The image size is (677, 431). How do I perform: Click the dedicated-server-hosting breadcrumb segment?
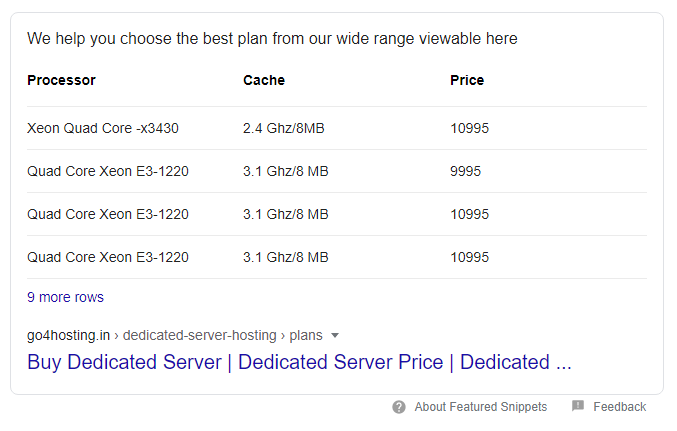199,336
